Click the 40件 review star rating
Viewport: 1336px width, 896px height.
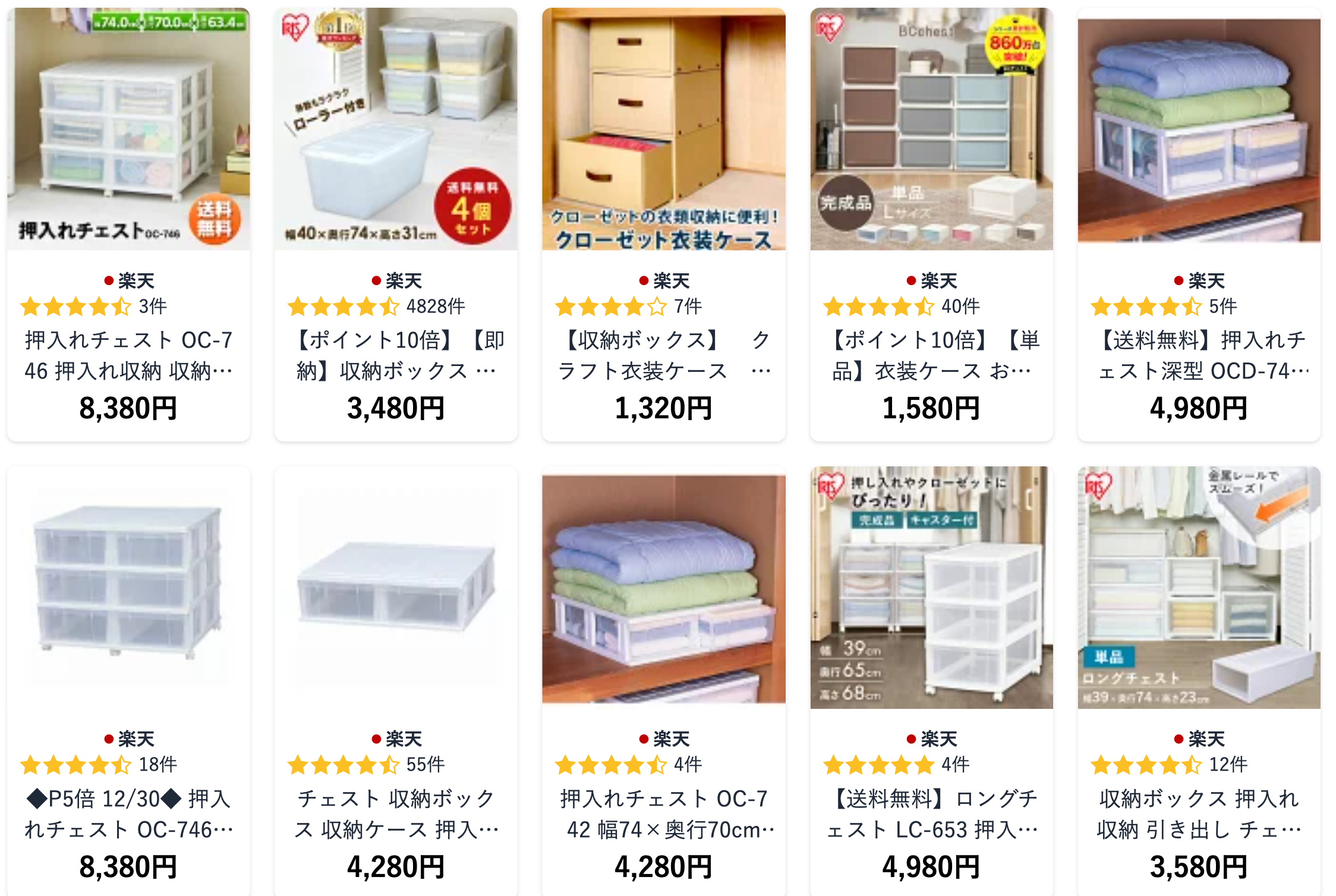[878, 307]
